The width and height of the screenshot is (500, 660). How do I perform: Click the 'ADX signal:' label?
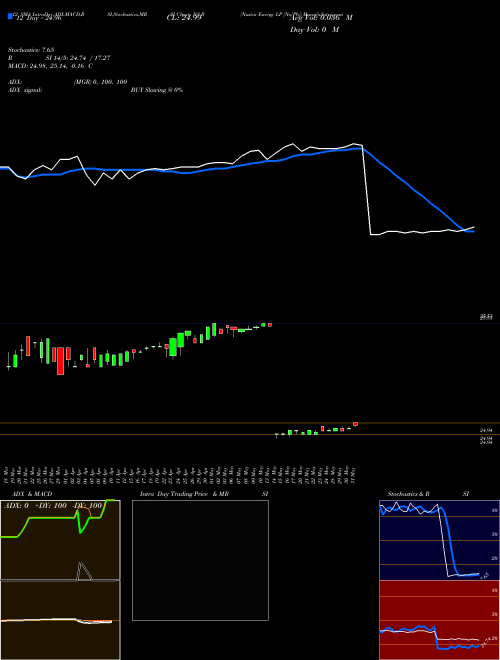[24, 90]
